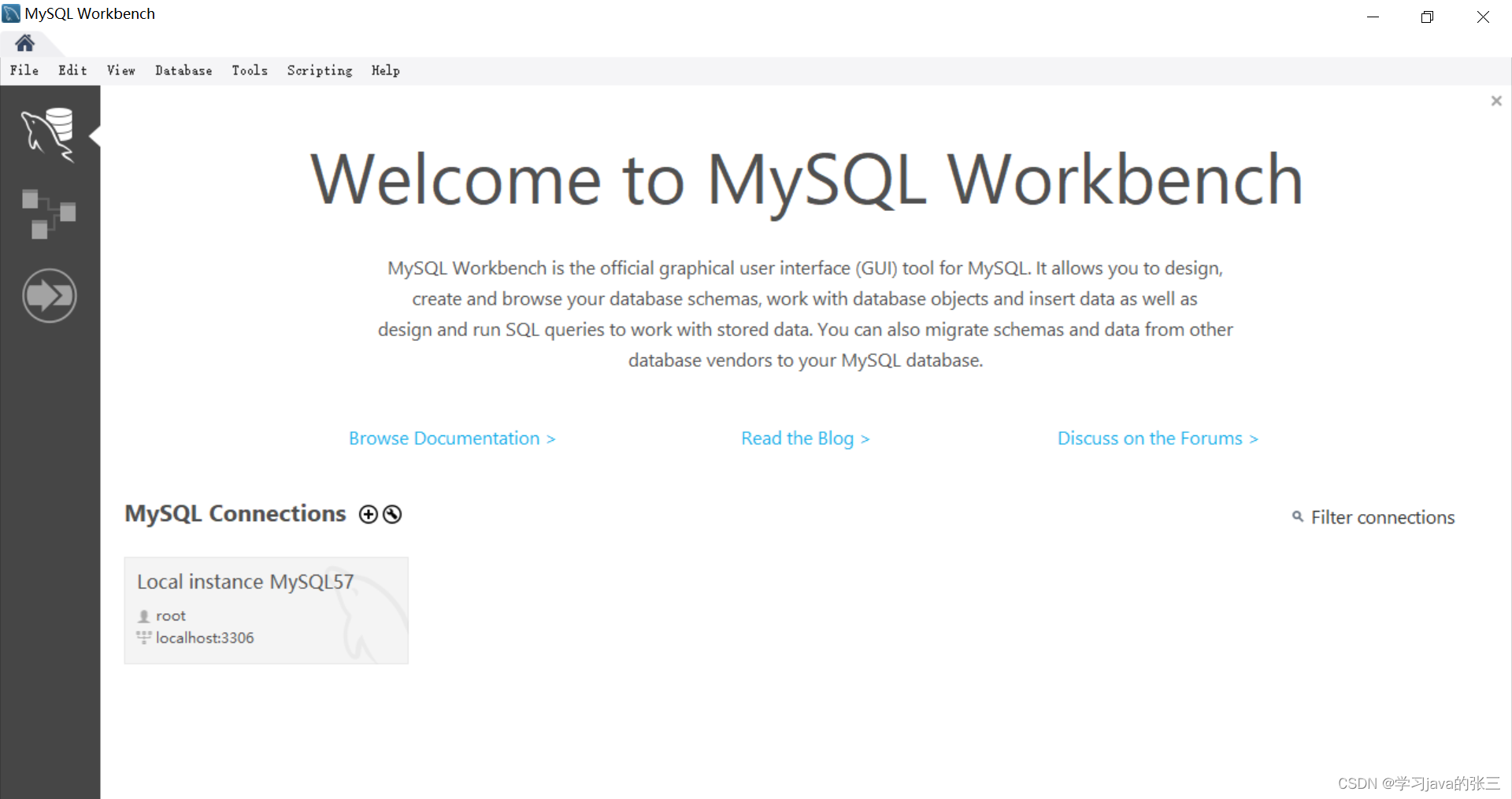
Task: Click the root user label on connection
Action: pyautogui.click(x=171, y=616)
